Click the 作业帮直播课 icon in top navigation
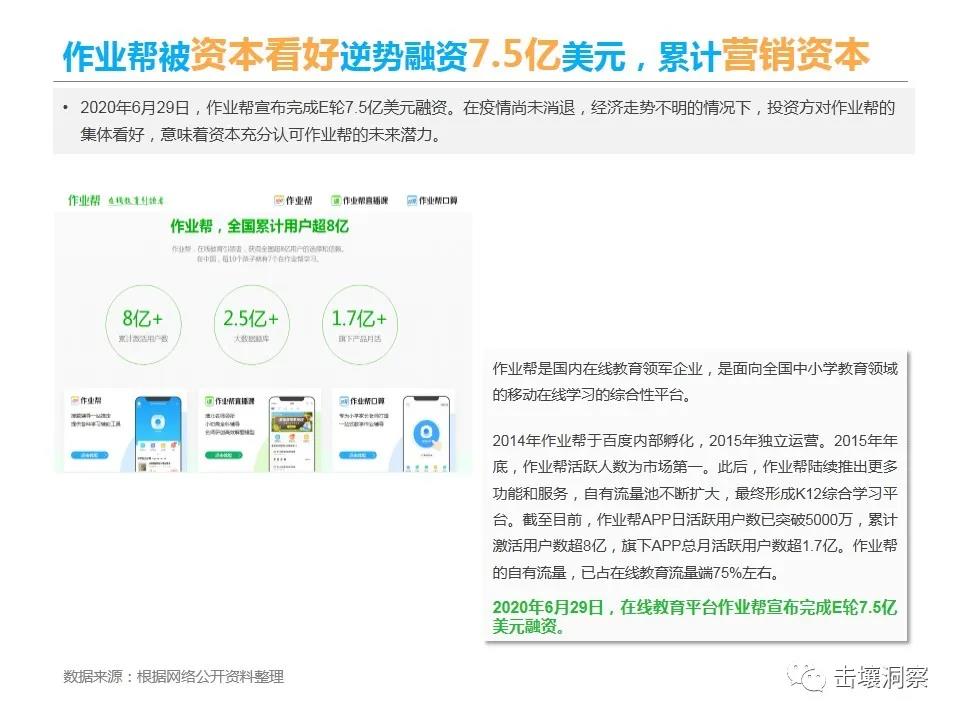Image resolution: width=960 pixels, height=720 pixels. pyautogui.click(x=337, y=200)
